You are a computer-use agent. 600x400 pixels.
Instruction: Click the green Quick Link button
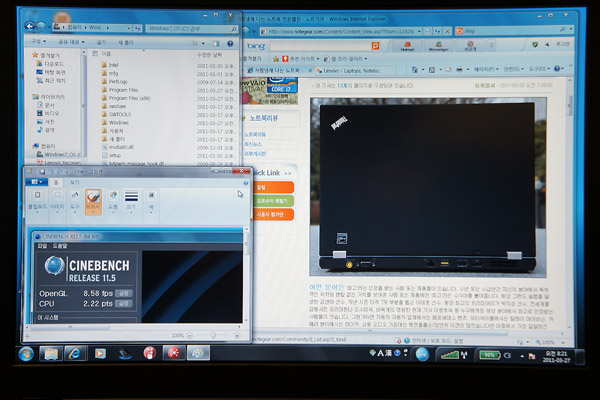click(273, 201)
